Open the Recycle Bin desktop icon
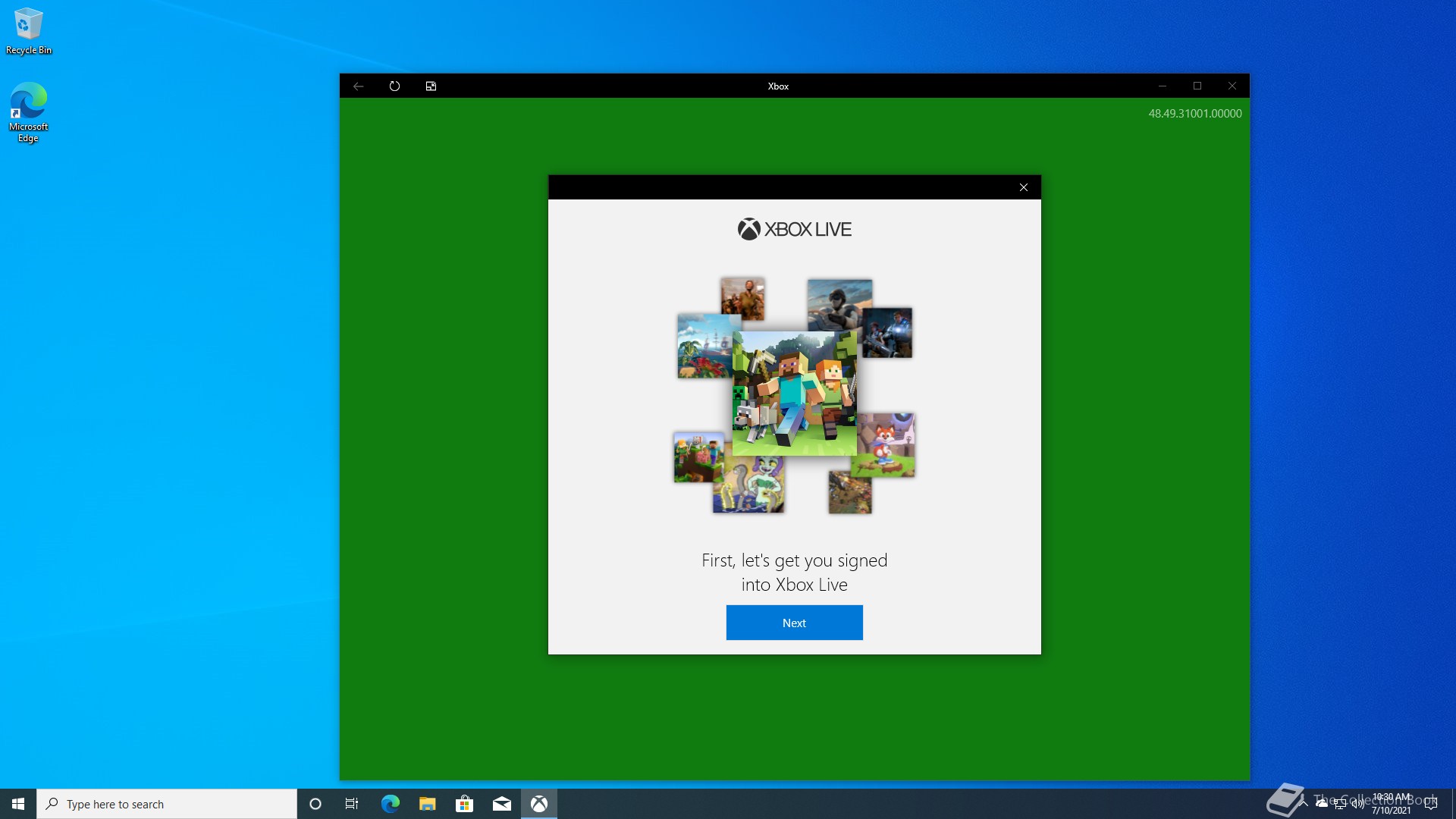The image size is (1456, 819). tap(29, 32)
